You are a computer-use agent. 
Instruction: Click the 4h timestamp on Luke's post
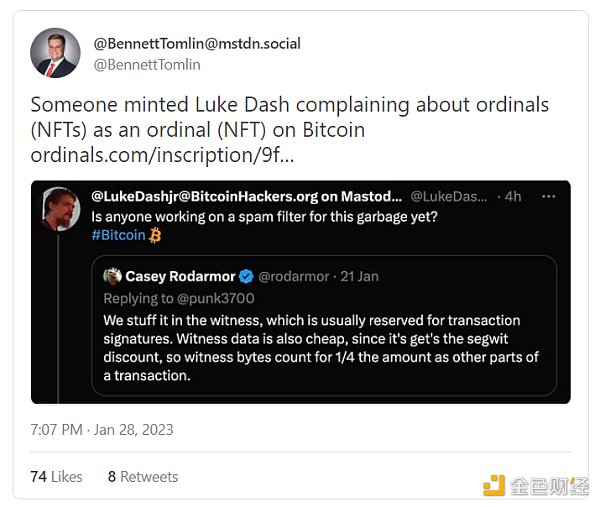tap(513, 197)
